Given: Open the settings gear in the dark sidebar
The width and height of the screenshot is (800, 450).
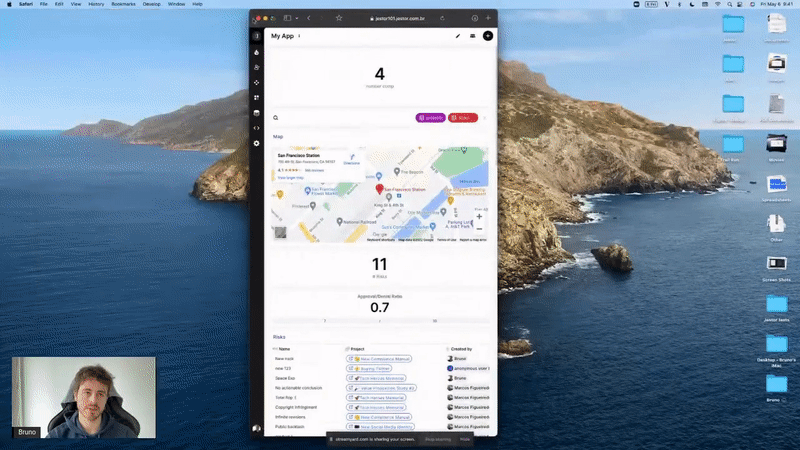Looking at the screenshot, I should click(x=257, y=143).
